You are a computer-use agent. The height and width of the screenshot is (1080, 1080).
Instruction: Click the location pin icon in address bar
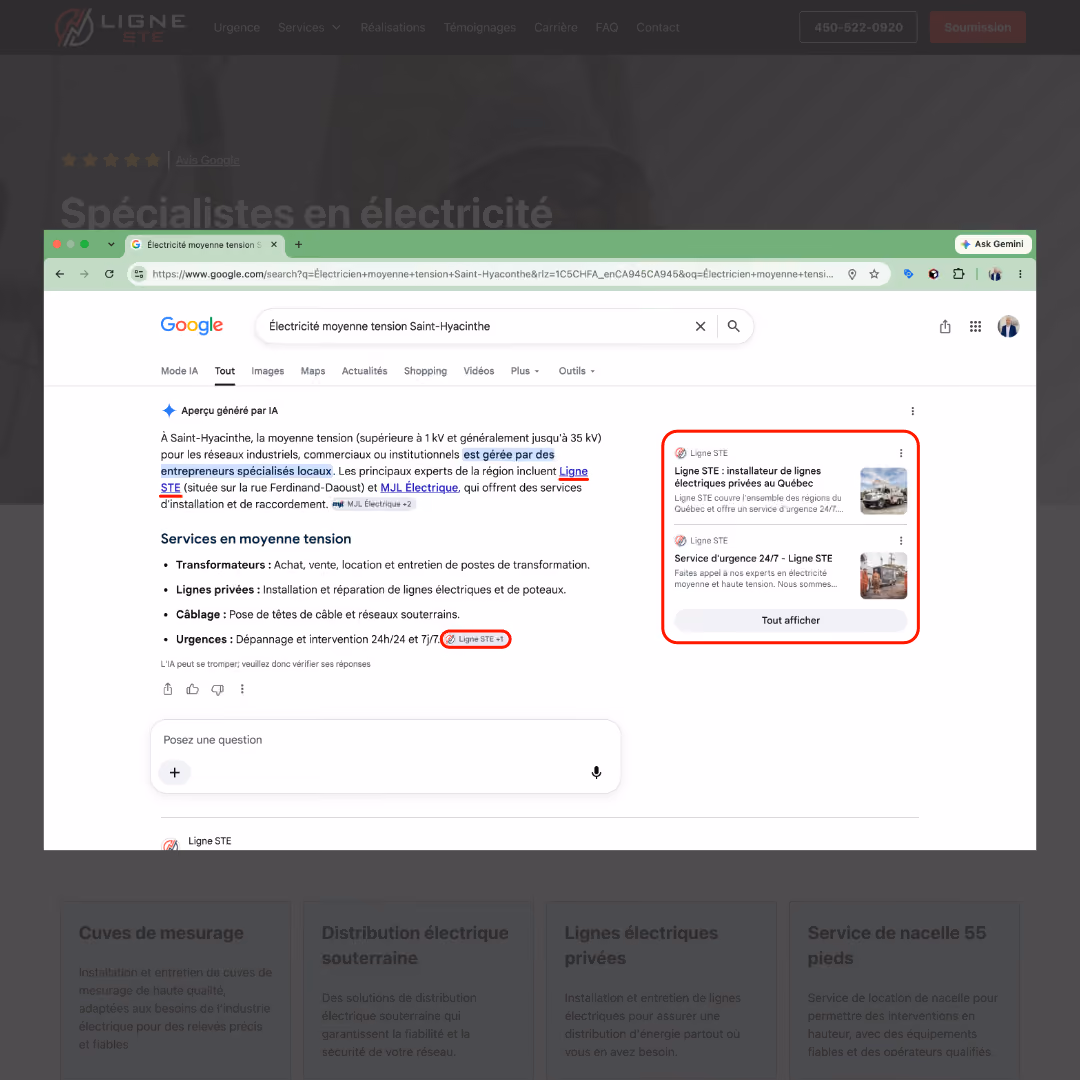pyautogui.click(x=852, y=274)
